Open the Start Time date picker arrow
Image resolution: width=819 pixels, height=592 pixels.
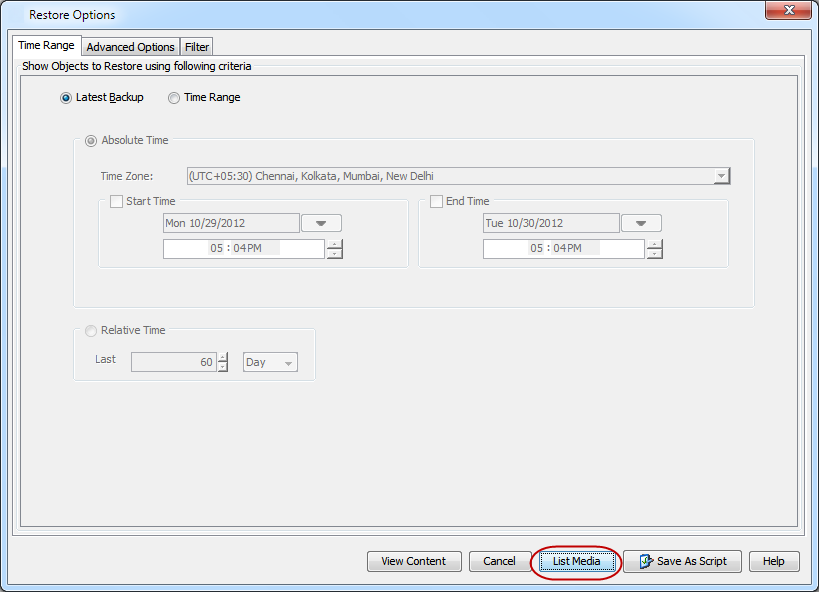pyautogui.click(x=321, y=224)
